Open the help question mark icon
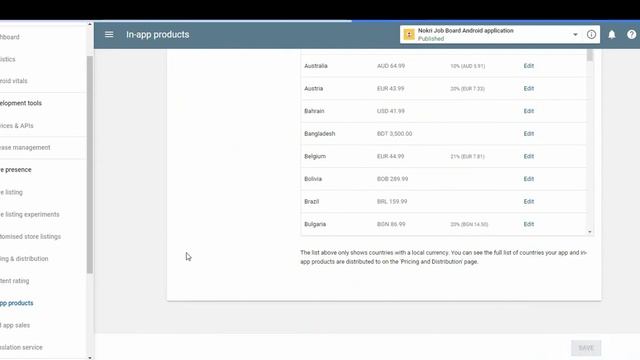 coord(631,35)
